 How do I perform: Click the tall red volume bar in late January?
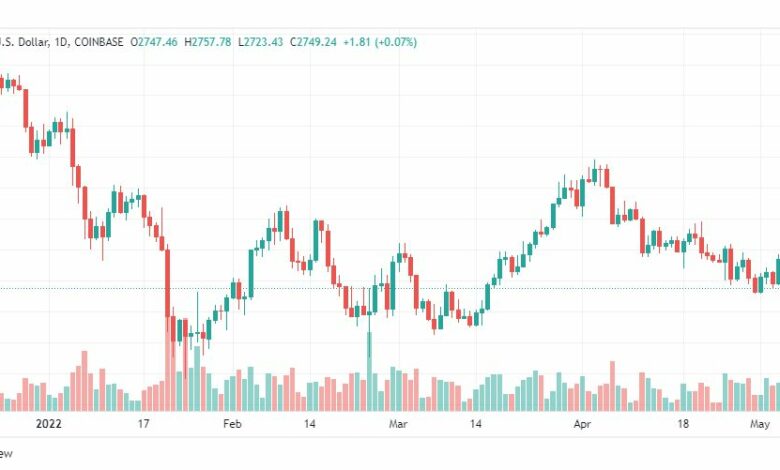(x=168, y=363)
